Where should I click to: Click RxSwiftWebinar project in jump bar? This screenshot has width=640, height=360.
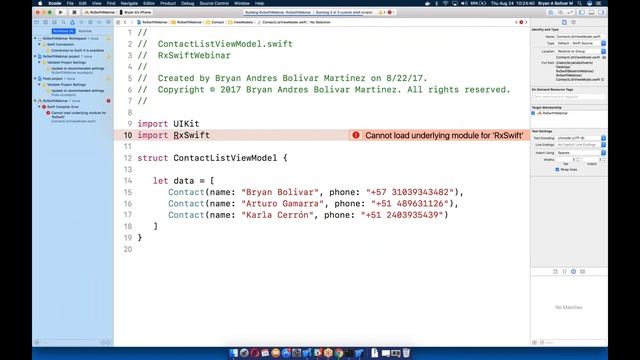[152, 22]
